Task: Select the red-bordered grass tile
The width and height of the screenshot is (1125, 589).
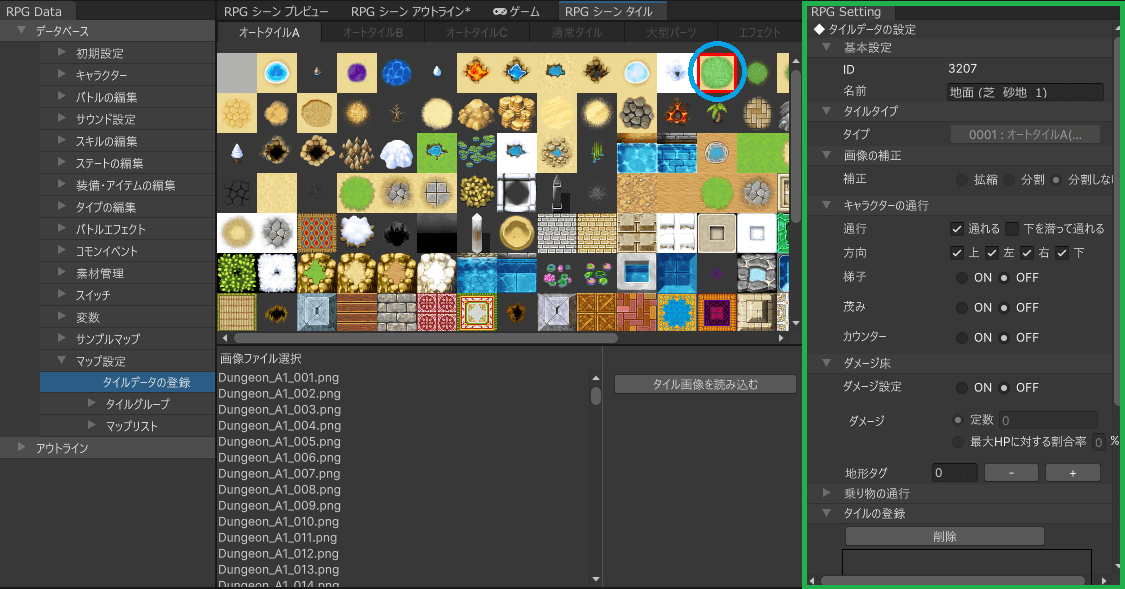Action: [717, 71]
